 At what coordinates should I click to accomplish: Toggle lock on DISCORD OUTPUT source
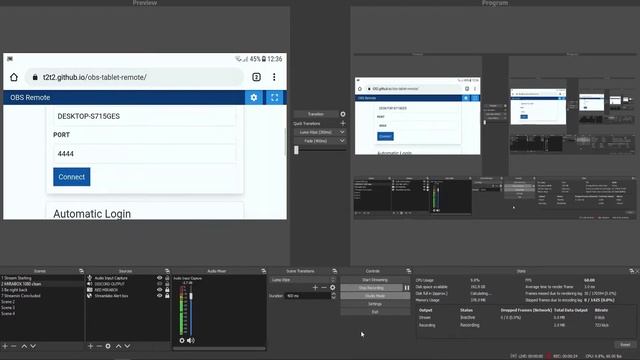[x=167, y=284]
